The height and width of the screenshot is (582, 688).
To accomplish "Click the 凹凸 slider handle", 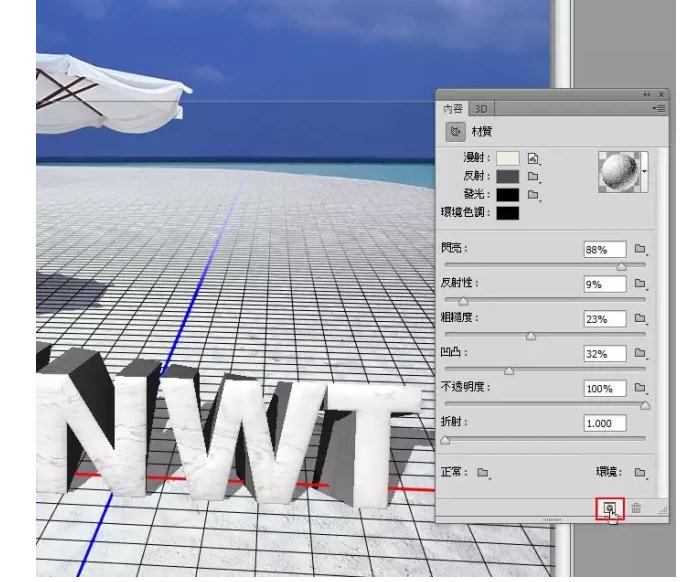I will tap(509, 371).
